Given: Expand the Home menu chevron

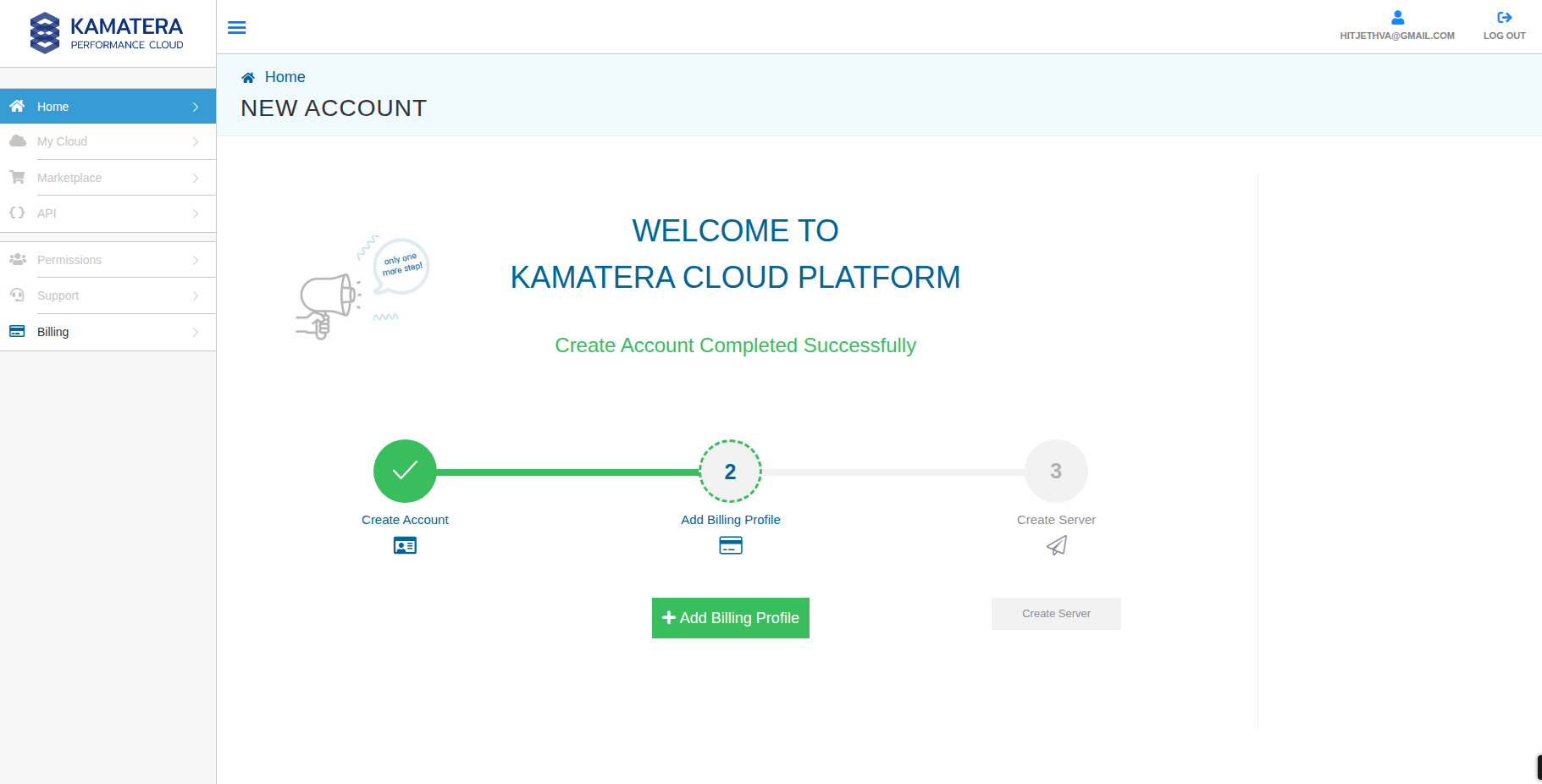Looking at the screenshot, I should [196, 107].
